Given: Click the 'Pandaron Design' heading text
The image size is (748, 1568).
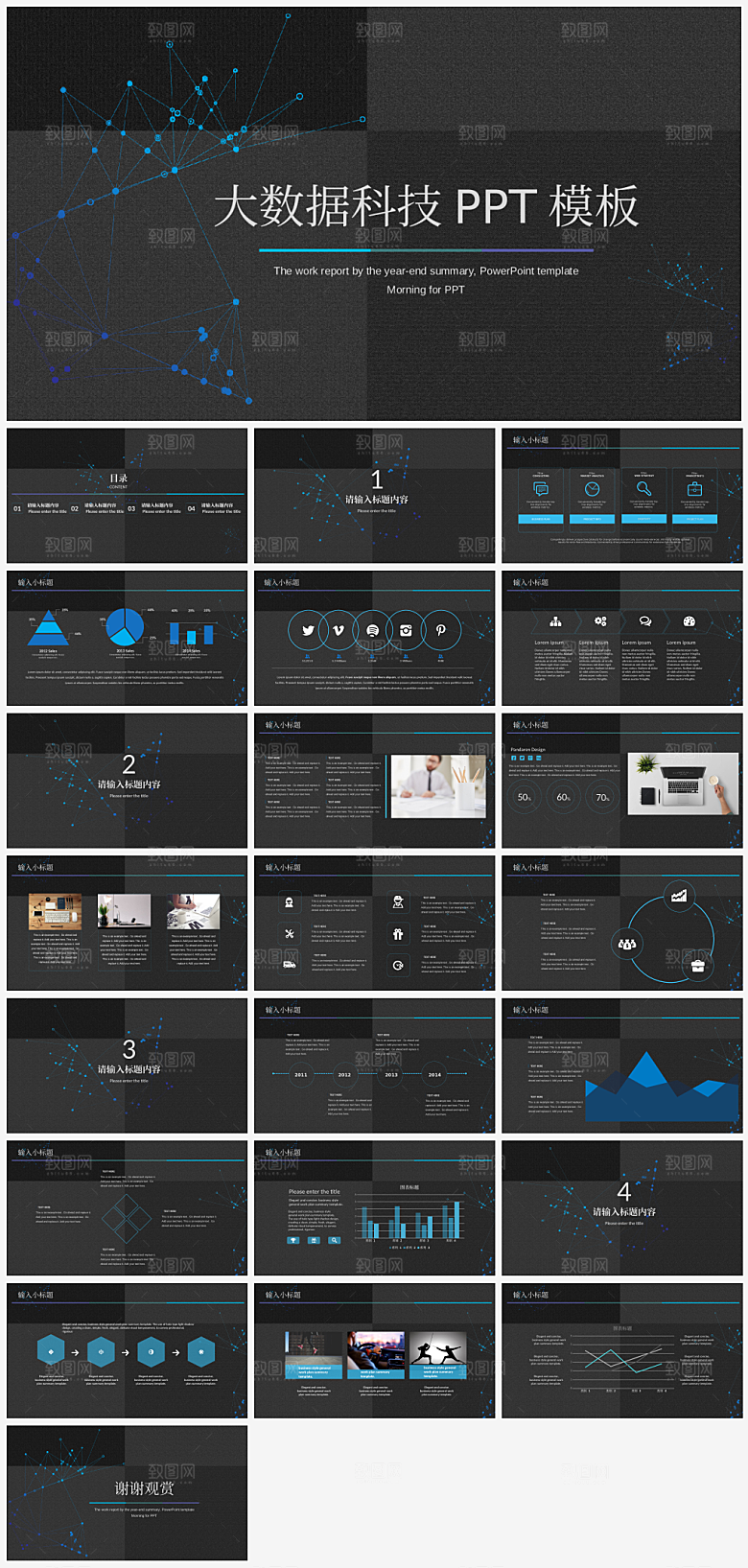Looking at the screenshot, I should 527,749.
